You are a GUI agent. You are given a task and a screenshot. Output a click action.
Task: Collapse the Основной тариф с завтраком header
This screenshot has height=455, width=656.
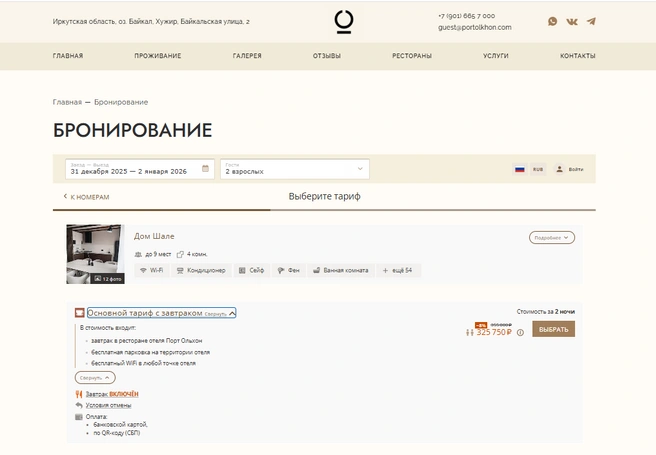pyautogui.click(x=161, y=313)
